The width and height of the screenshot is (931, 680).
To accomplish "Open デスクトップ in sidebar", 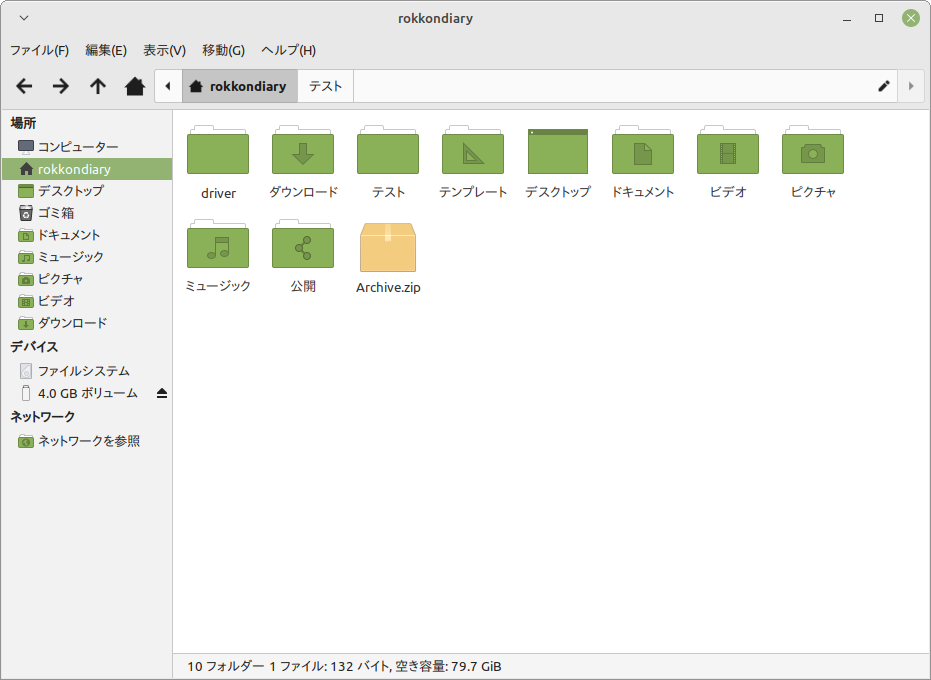I will 87,191.
